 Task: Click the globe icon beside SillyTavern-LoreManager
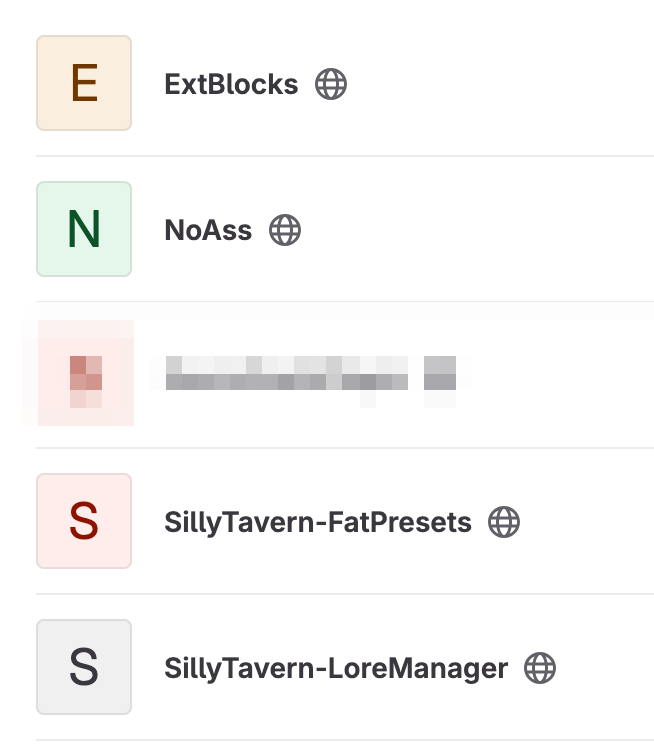point(540,668)
